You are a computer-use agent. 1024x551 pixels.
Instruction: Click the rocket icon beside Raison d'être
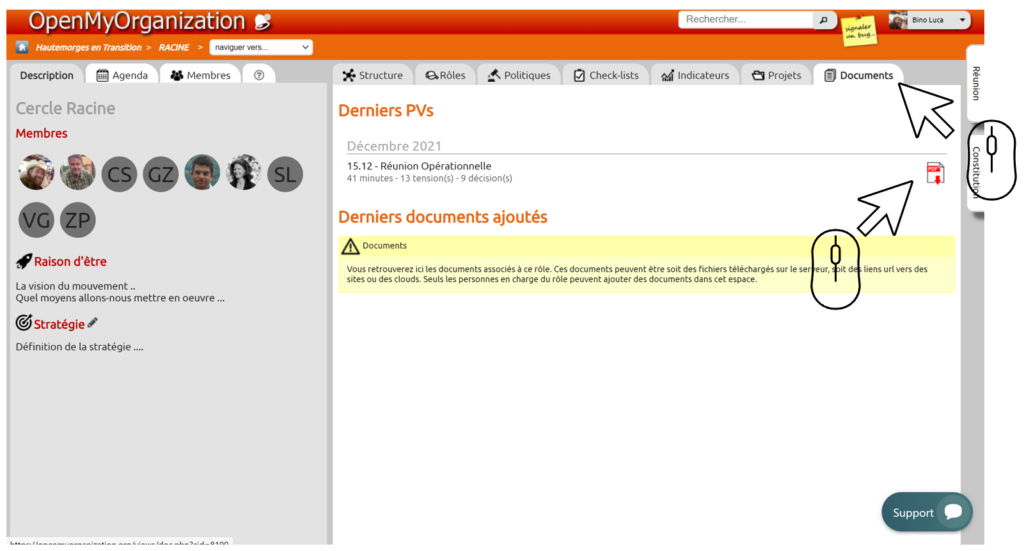point(24,261)
